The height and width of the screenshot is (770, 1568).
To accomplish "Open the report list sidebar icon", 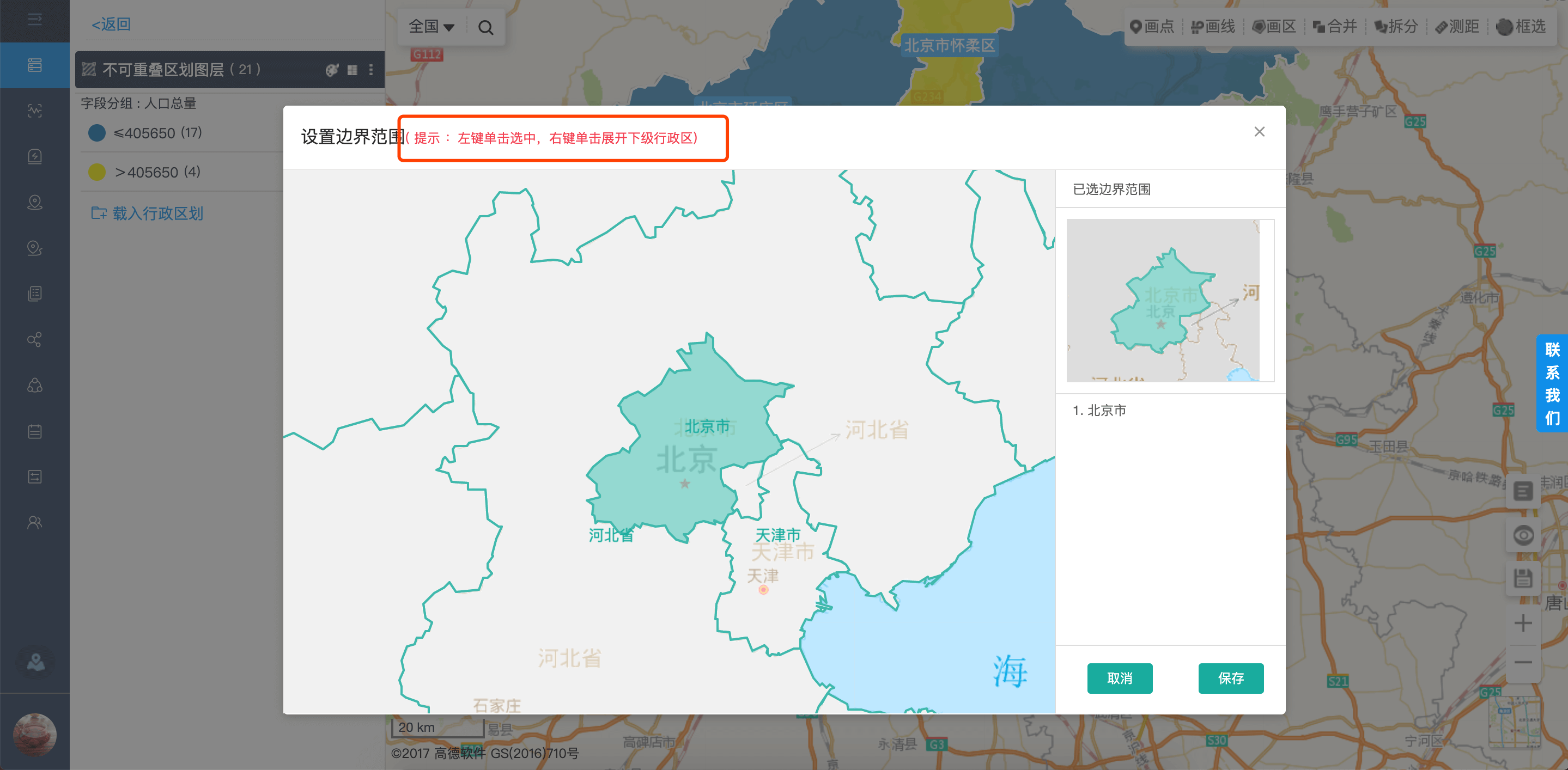I will 35,294.
